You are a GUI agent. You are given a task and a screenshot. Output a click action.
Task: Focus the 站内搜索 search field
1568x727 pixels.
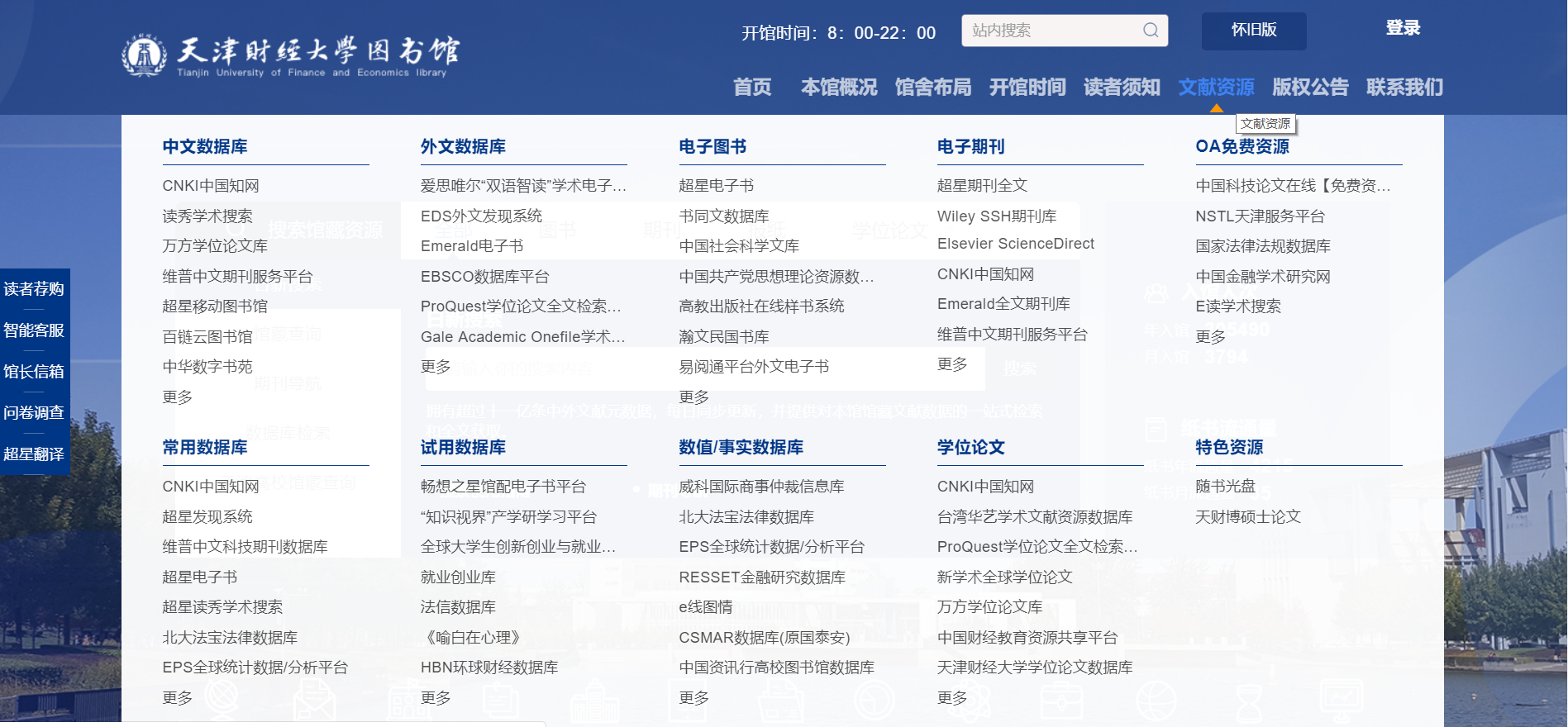pyautogui.click(x=1065, y=31)
